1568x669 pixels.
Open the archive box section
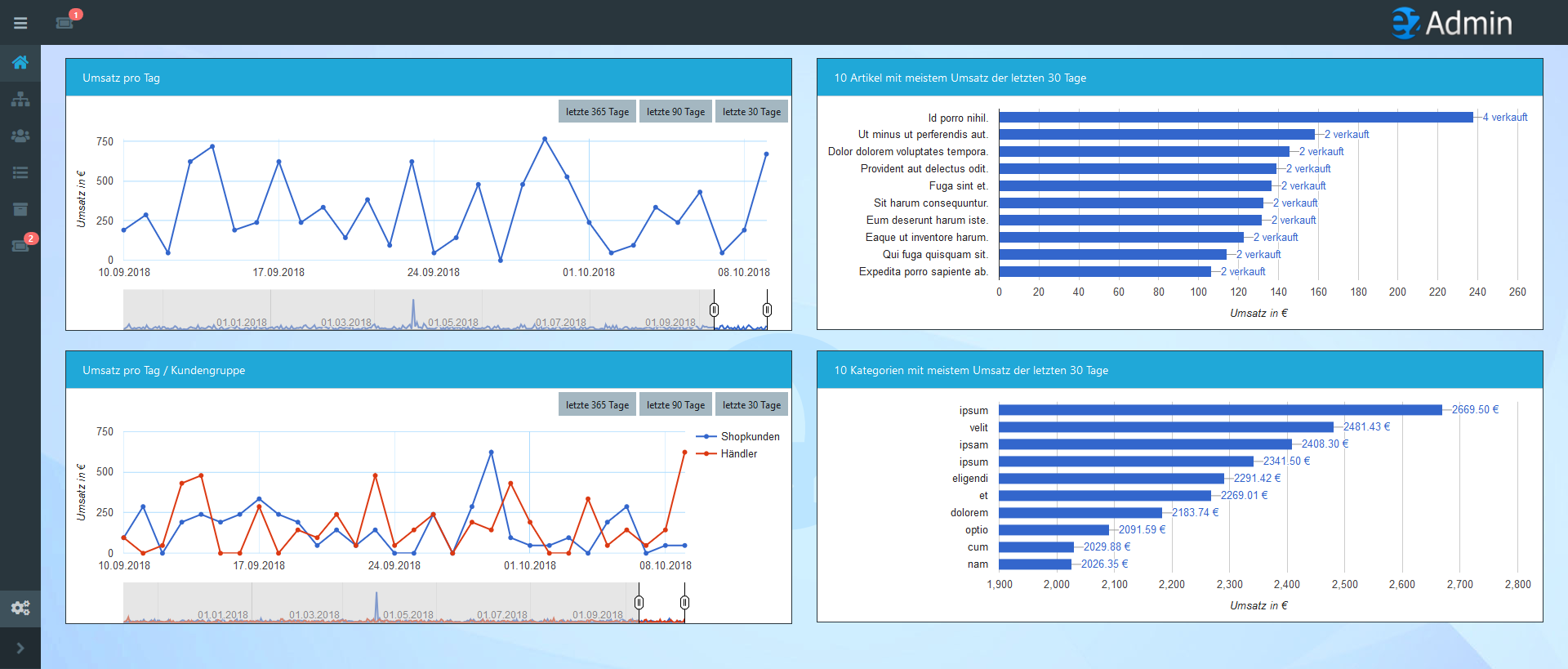[x=20, y=209]
